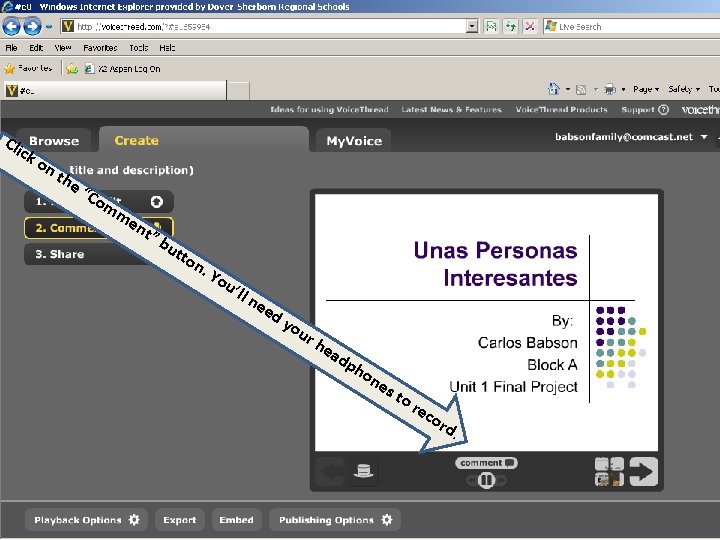This screenshot has height=540, width=720.
Task: Expand the Home button dropdown arrow
Action: tap(568, 89)
